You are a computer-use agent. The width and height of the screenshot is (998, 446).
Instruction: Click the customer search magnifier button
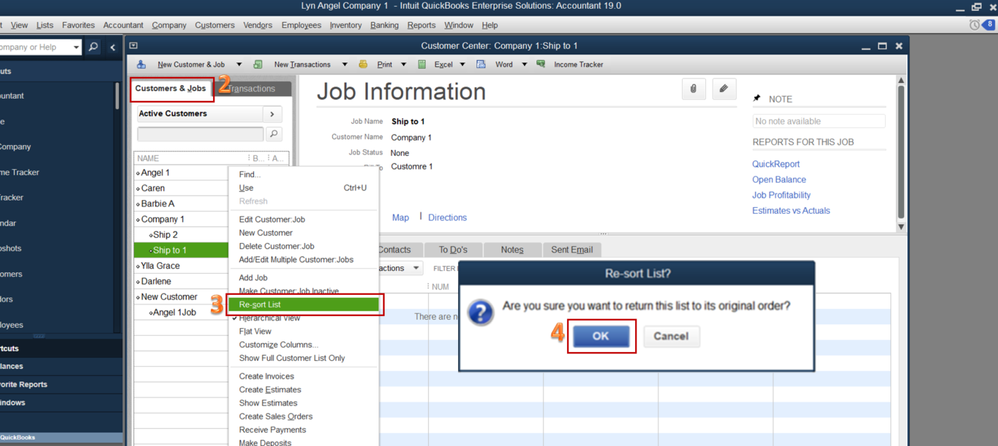[x=274, y=134]
